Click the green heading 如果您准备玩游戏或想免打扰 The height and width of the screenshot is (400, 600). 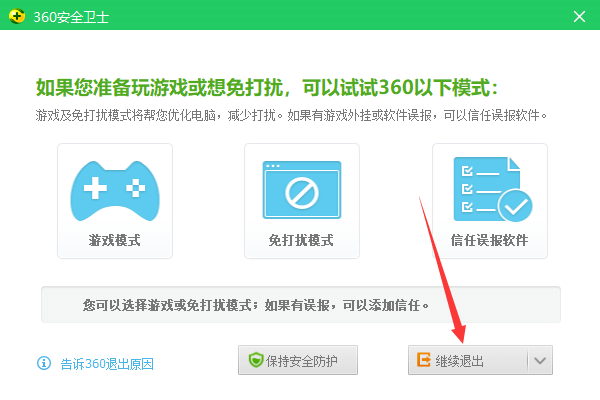pyautogui.click(x=267, y=87)
